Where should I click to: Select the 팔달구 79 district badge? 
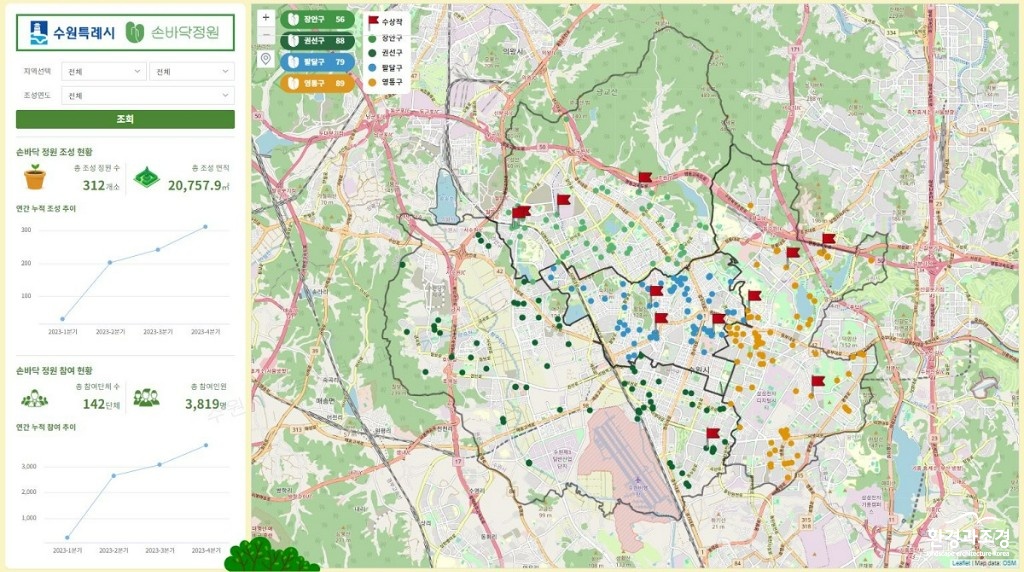[x=317, y=62]
